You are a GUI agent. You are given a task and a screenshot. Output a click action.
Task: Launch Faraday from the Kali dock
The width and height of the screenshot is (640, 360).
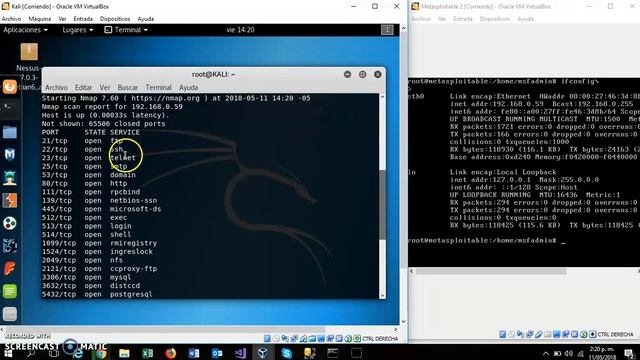(10, 268)
